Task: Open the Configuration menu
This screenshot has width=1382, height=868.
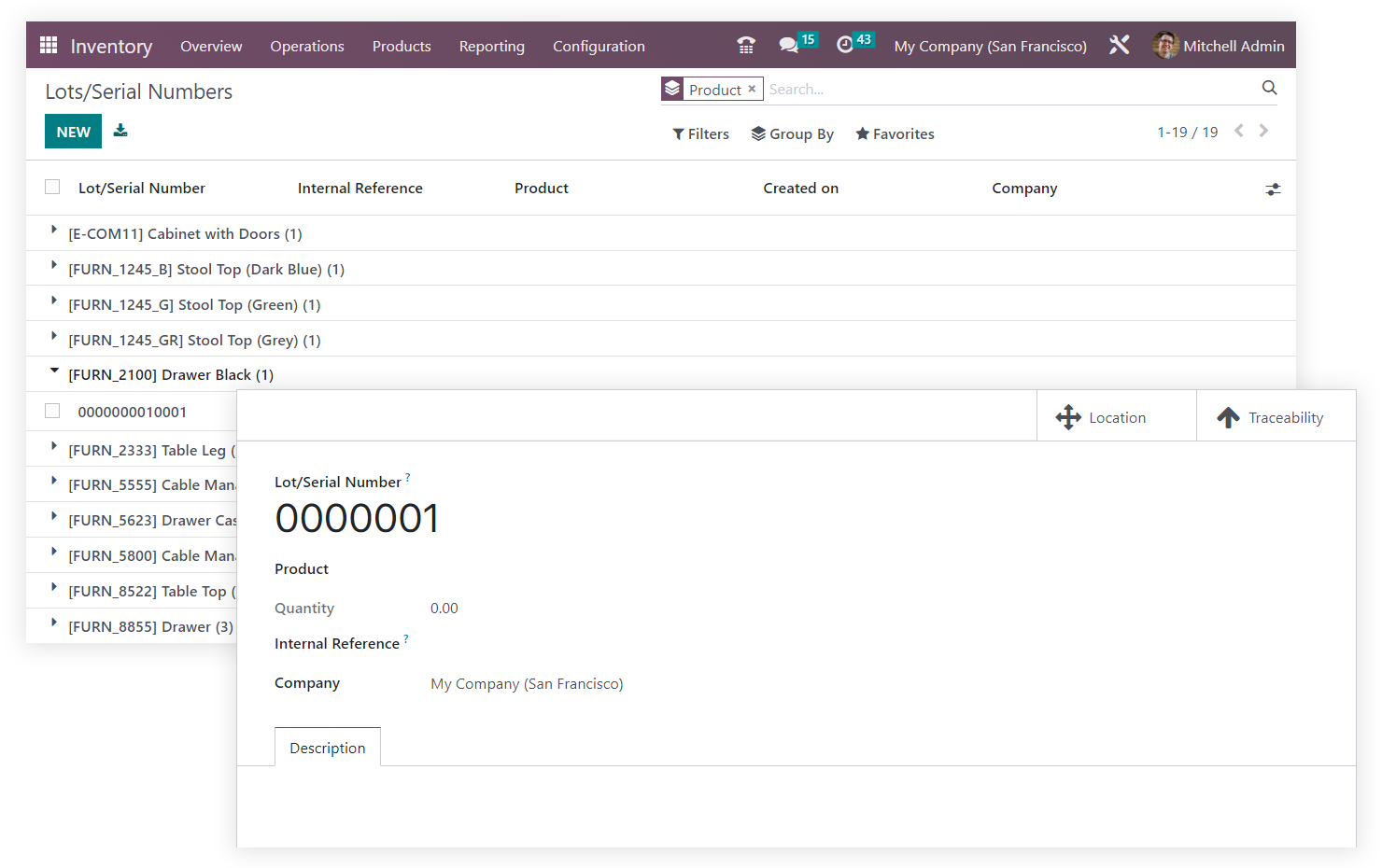Action: (x=599, y=46)
